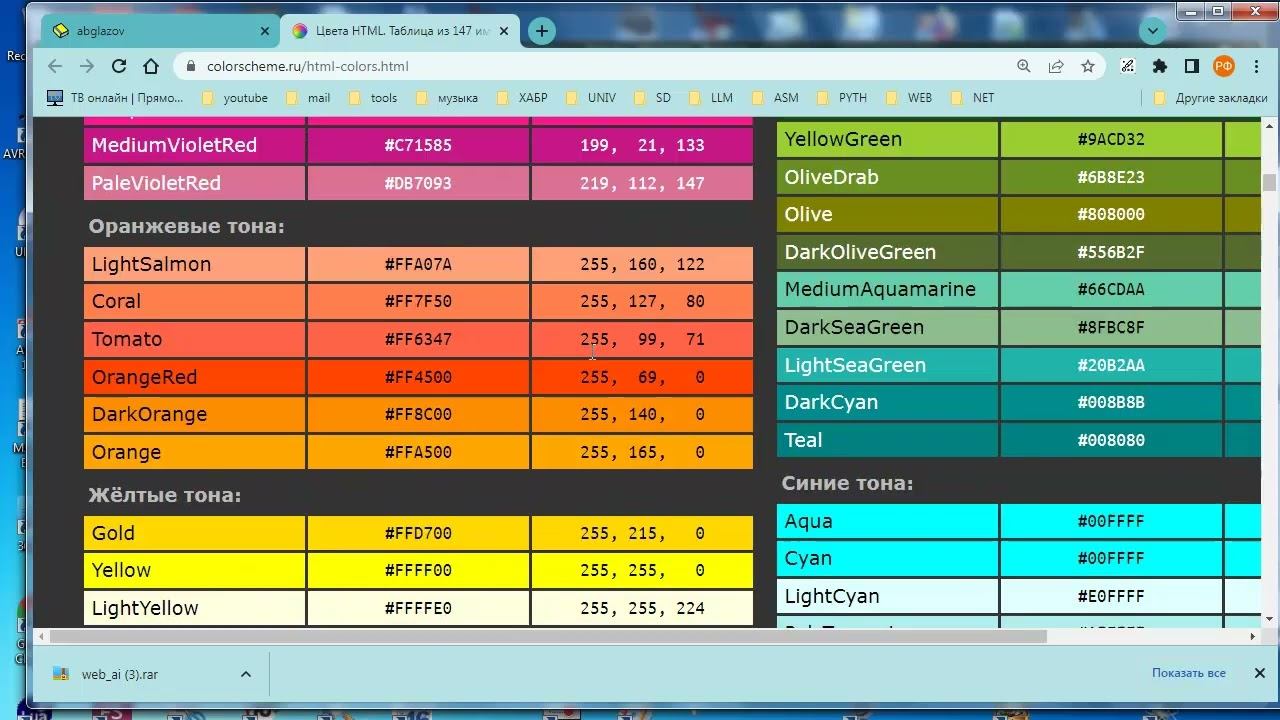The height and width of the screenshot is (720, 1280).
Task: Switch to the abglazov tab
Action: click(x=160, y=31)
